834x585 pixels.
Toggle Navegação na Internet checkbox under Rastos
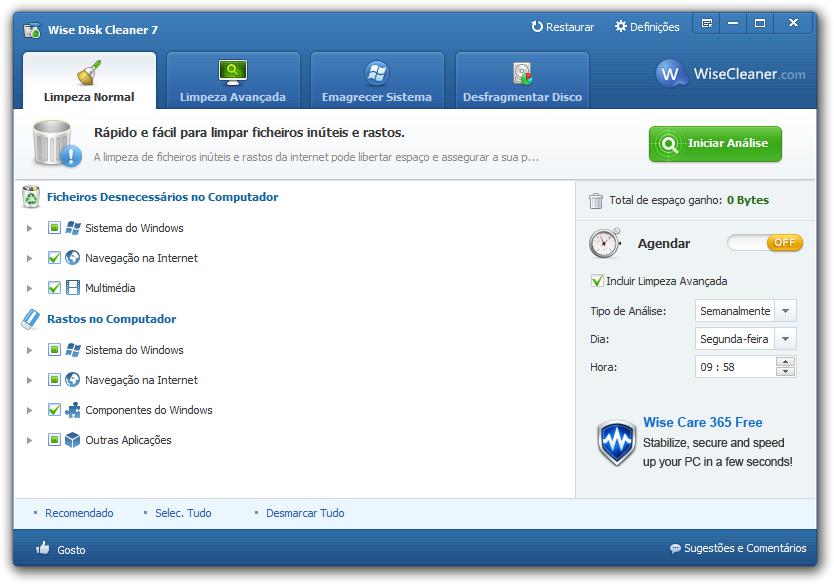[x=54, y=380]
